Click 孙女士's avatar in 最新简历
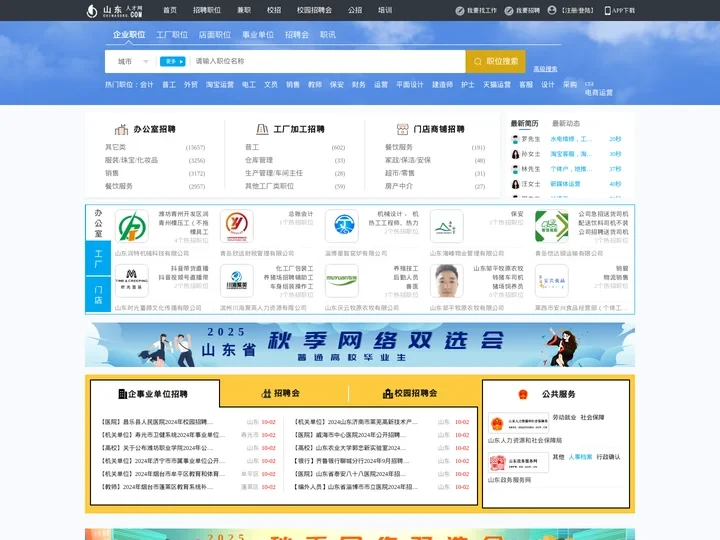This screenshot has height=540, width=720. click(515, 154)
